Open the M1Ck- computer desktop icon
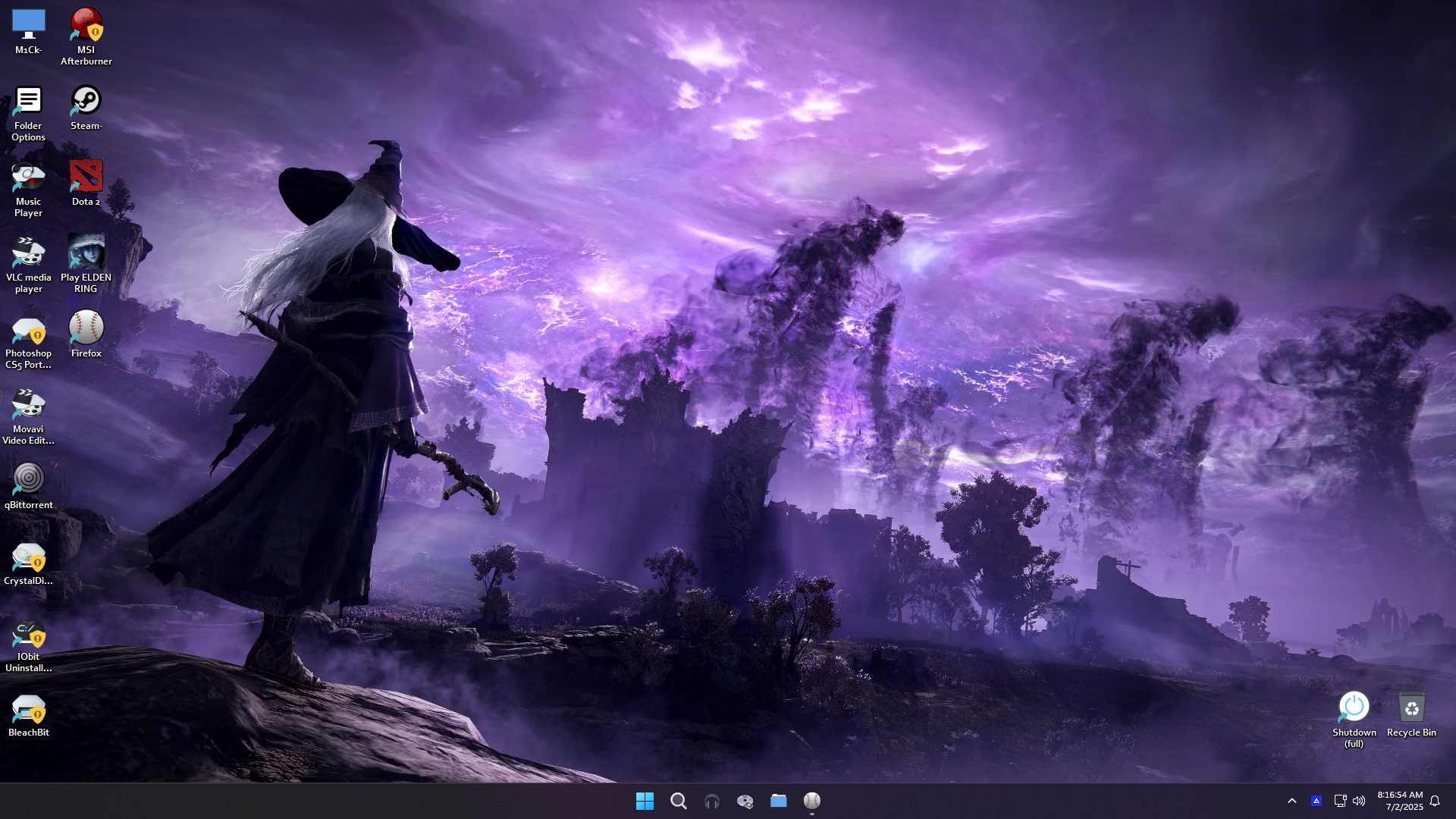The image size is (1456, 819). click(28, 31)
